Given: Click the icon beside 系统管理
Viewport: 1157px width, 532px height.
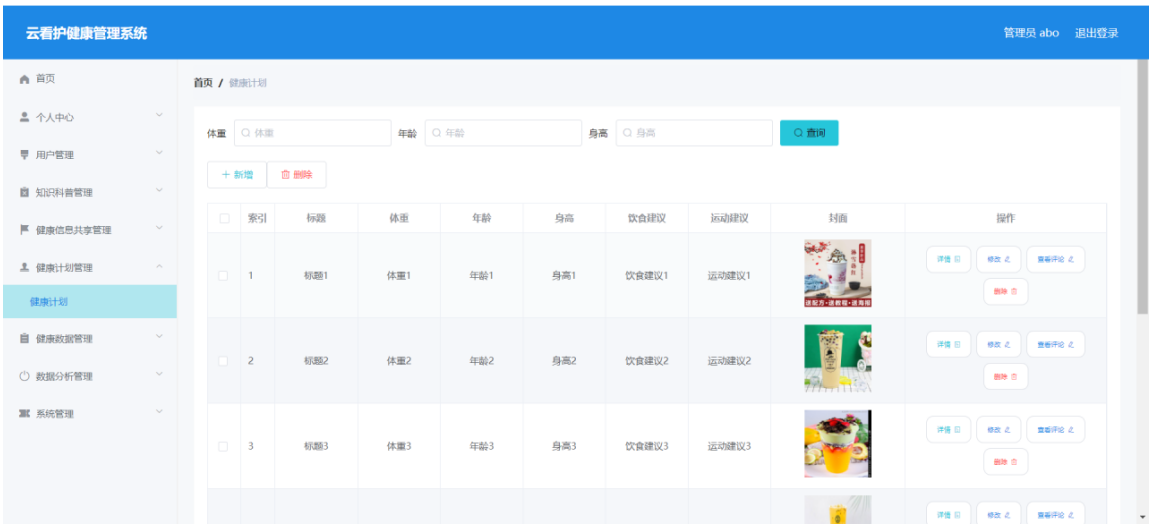Looking at the screenshot, I should point(24,413).
